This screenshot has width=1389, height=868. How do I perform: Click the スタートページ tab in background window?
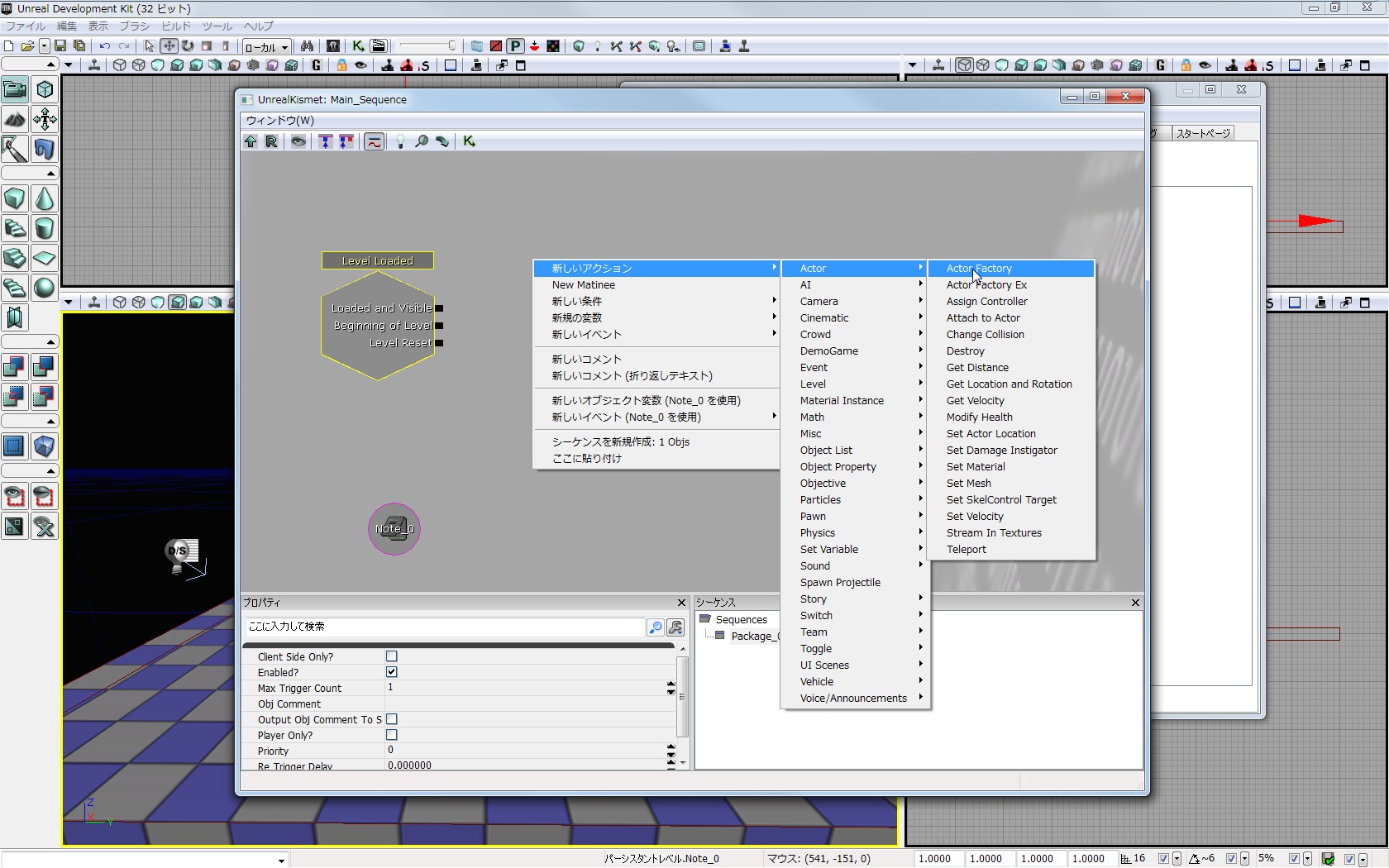pyautogui.click(x=1203, y=133)
